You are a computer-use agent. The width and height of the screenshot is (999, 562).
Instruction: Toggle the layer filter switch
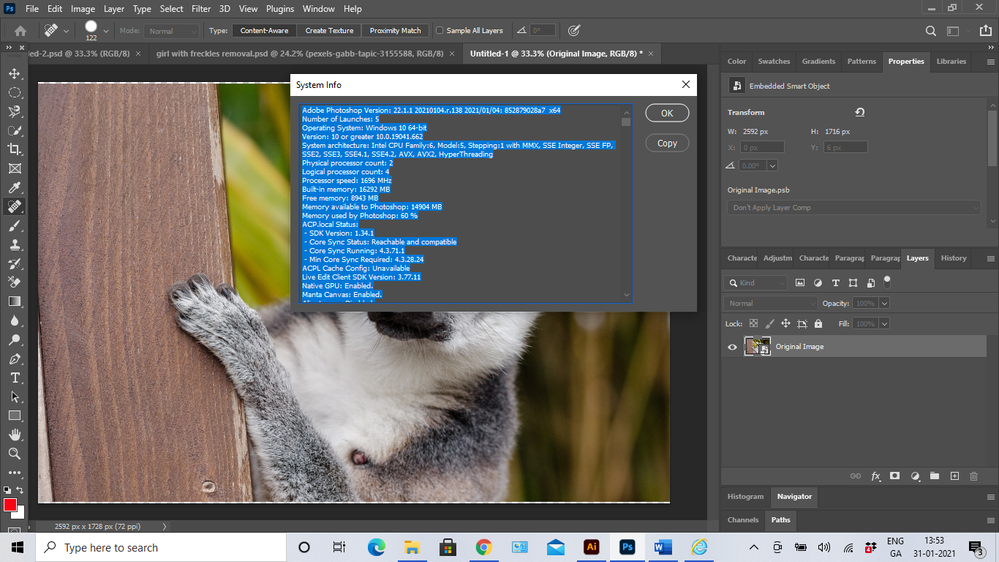(x=886, y=282)
